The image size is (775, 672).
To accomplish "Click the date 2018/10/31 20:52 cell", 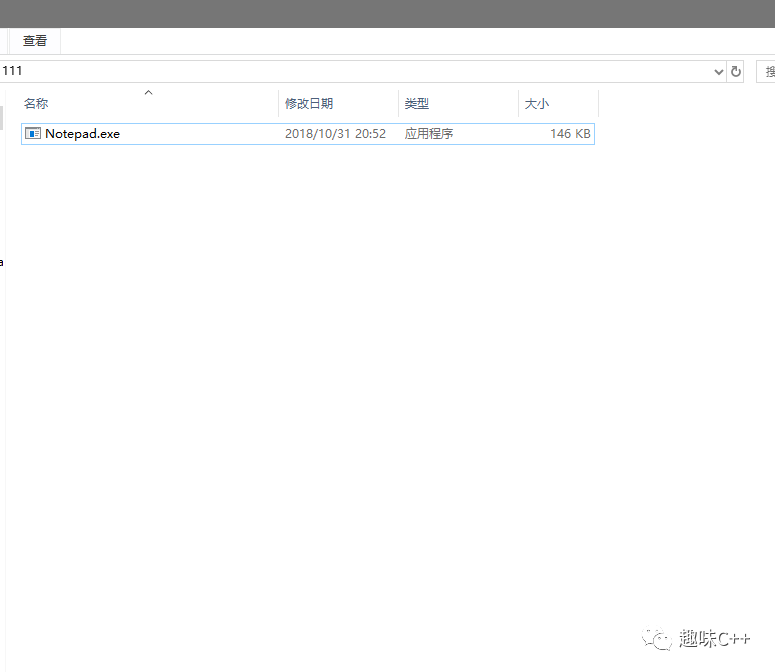I will 336,134.
